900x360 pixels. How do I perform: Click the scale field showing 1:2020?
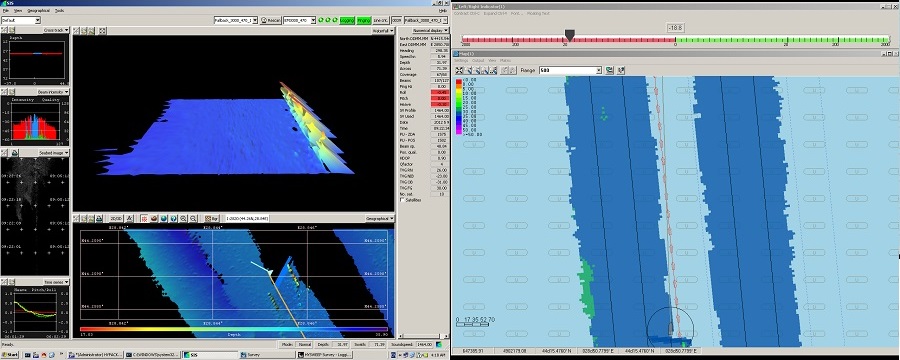point(247,219)
